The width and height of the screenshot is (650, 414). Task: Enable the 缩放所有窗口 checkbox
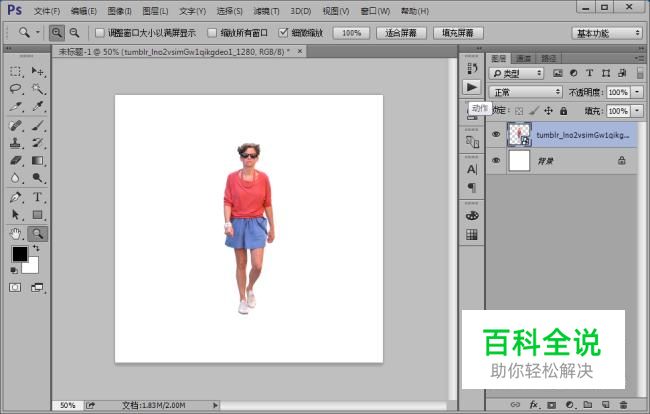click(x=212, y=33)
